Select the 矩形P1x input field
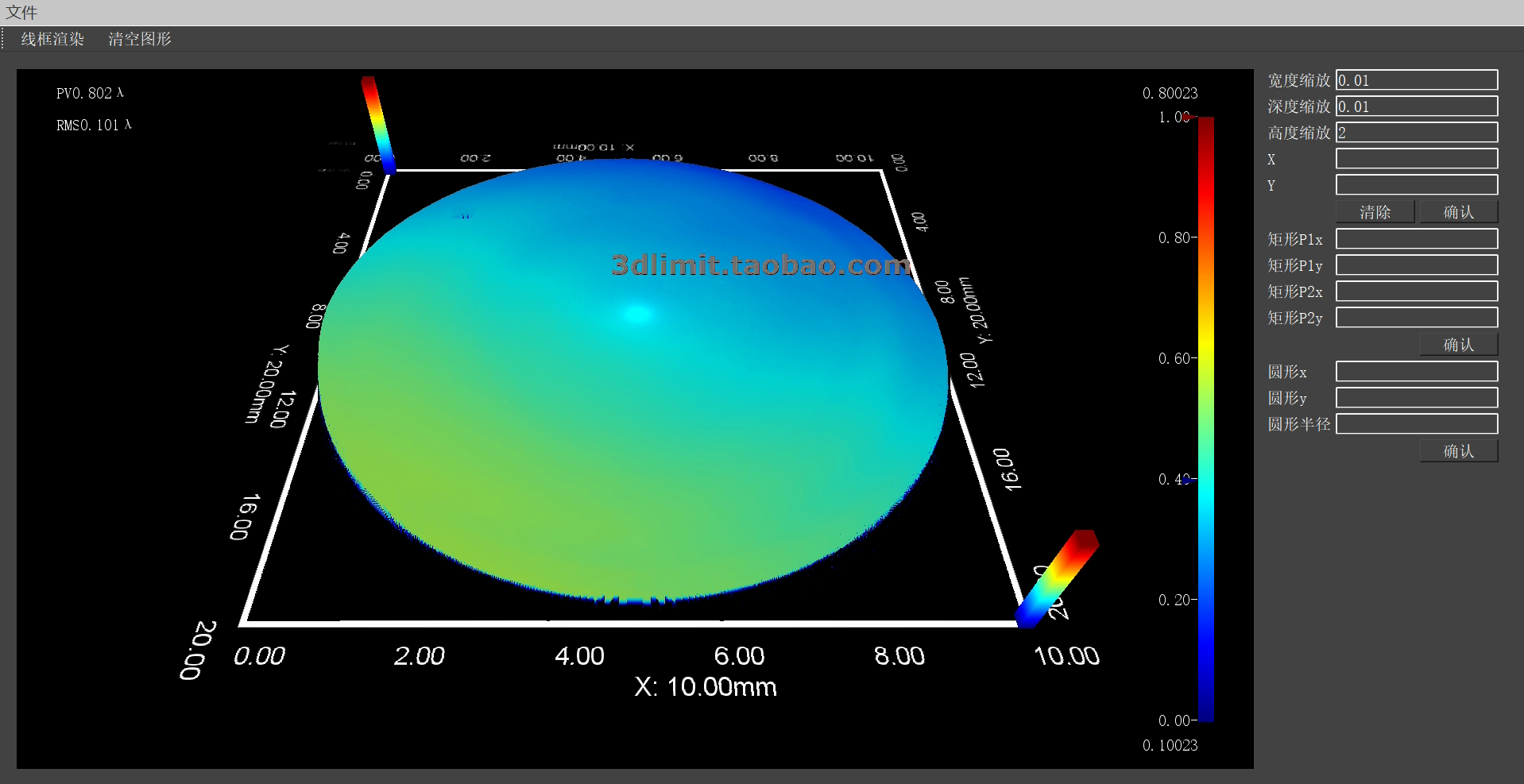Viewport: 1524px width, 784px height. [x=1417, y=239]
